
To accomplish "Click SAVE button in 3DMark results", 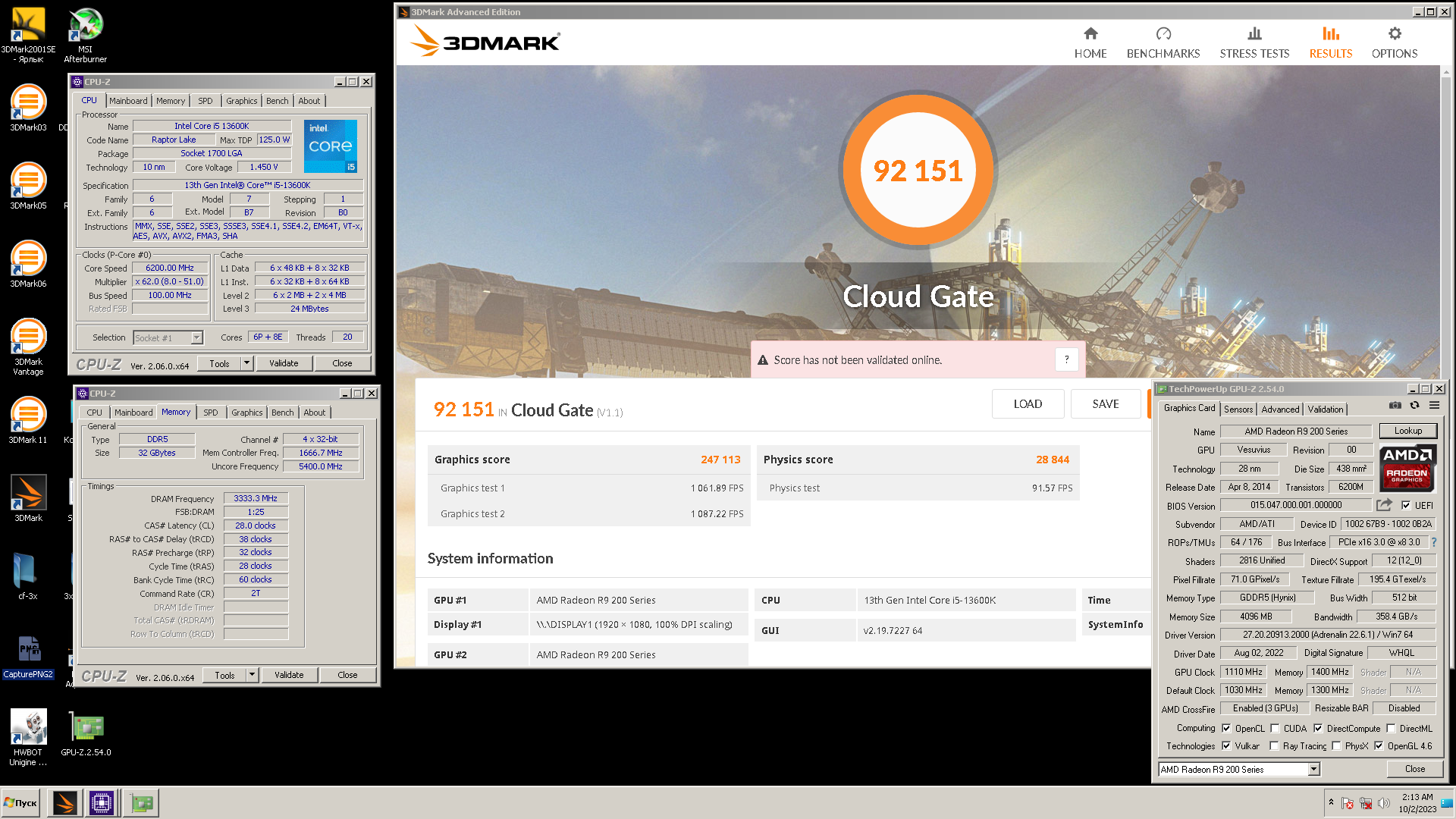I will coord(1106,404).
